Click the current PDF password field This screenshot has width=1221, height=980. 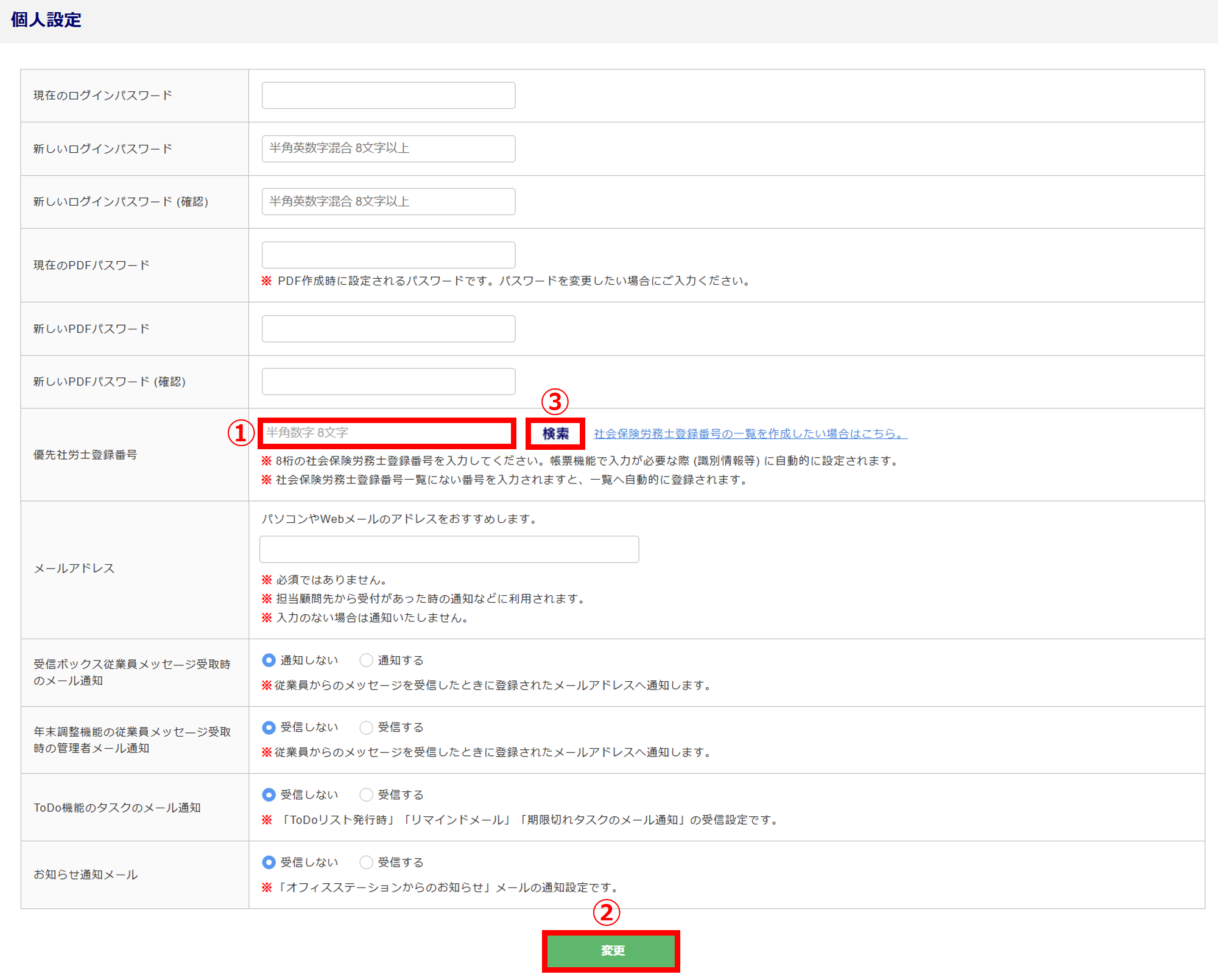388,254
